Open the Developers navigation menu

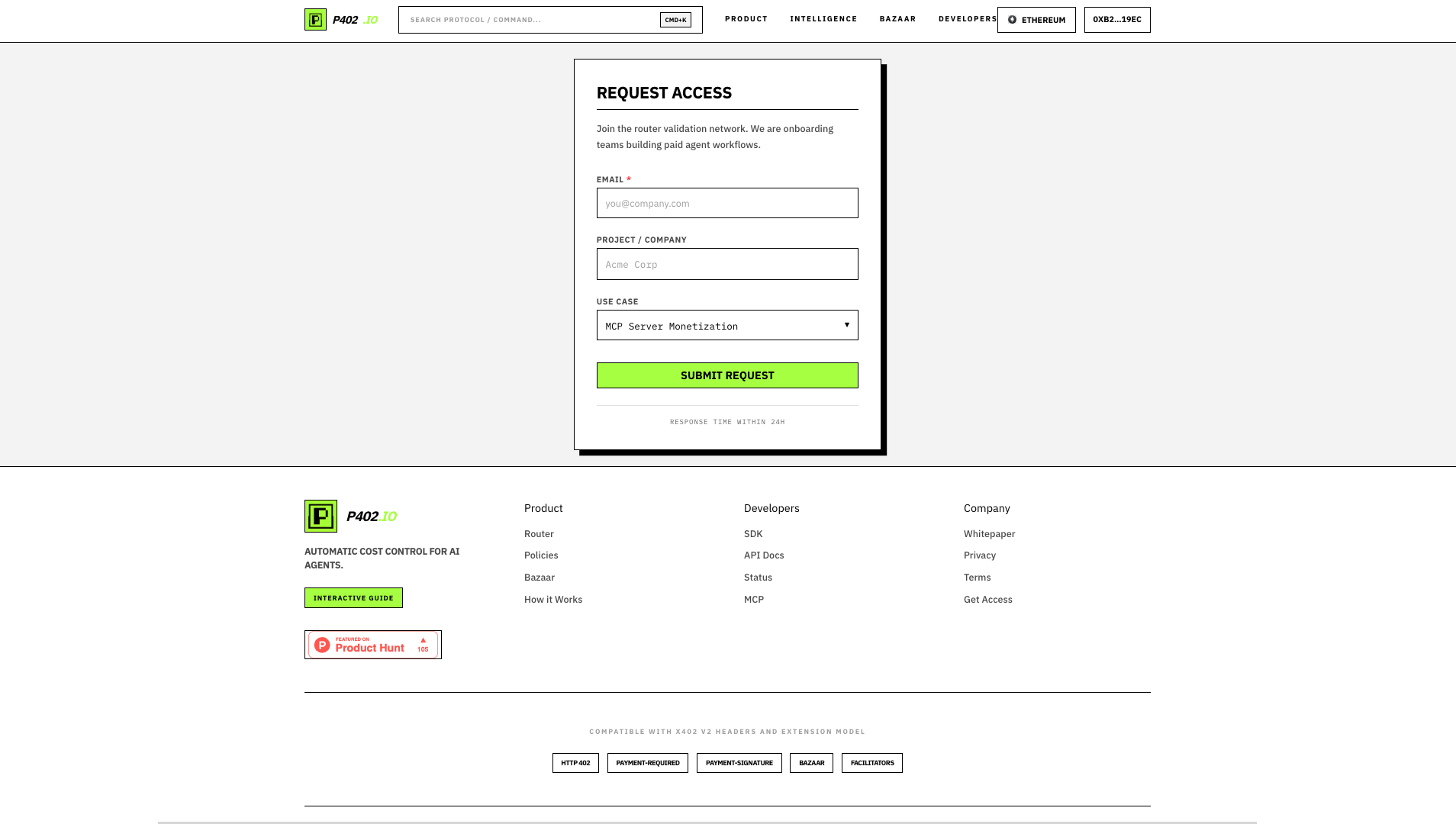tap(968, 19)
